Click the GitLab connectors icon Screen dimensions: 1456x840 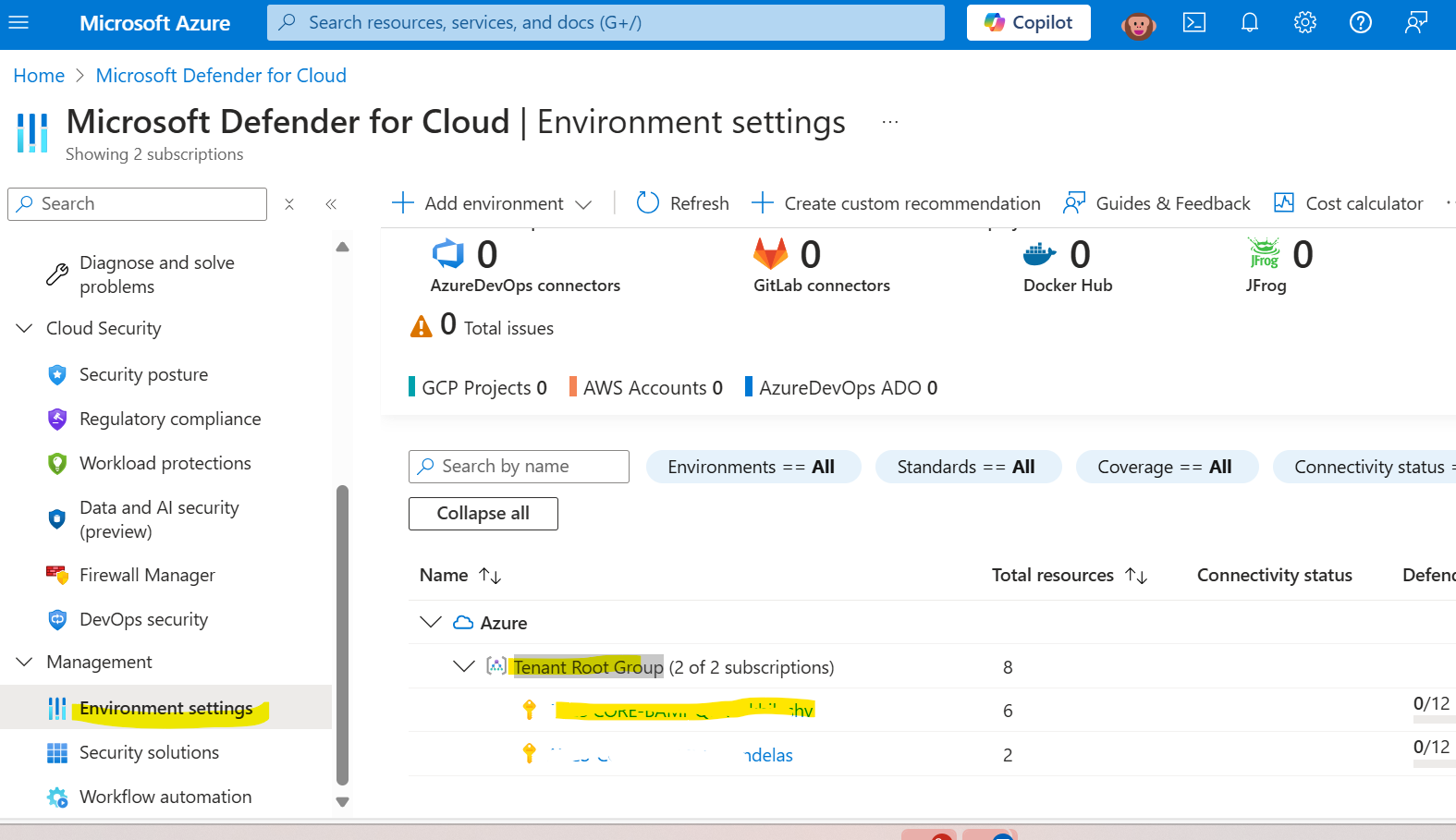[x=770, y=253]
